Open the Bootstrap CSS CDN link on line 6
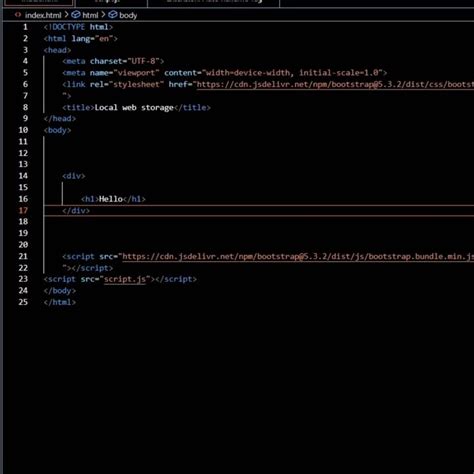Viewport: 474px width, 474px height. (335, 84)
